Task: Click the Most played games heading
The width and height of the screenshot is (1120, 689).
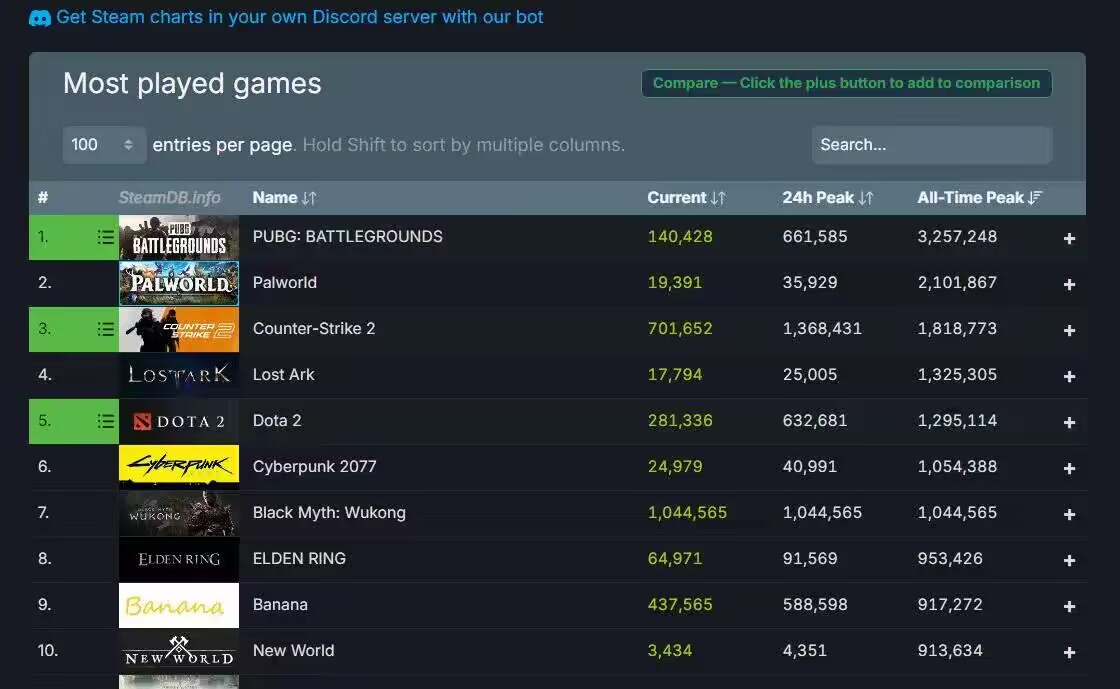Action: [192, 84]
